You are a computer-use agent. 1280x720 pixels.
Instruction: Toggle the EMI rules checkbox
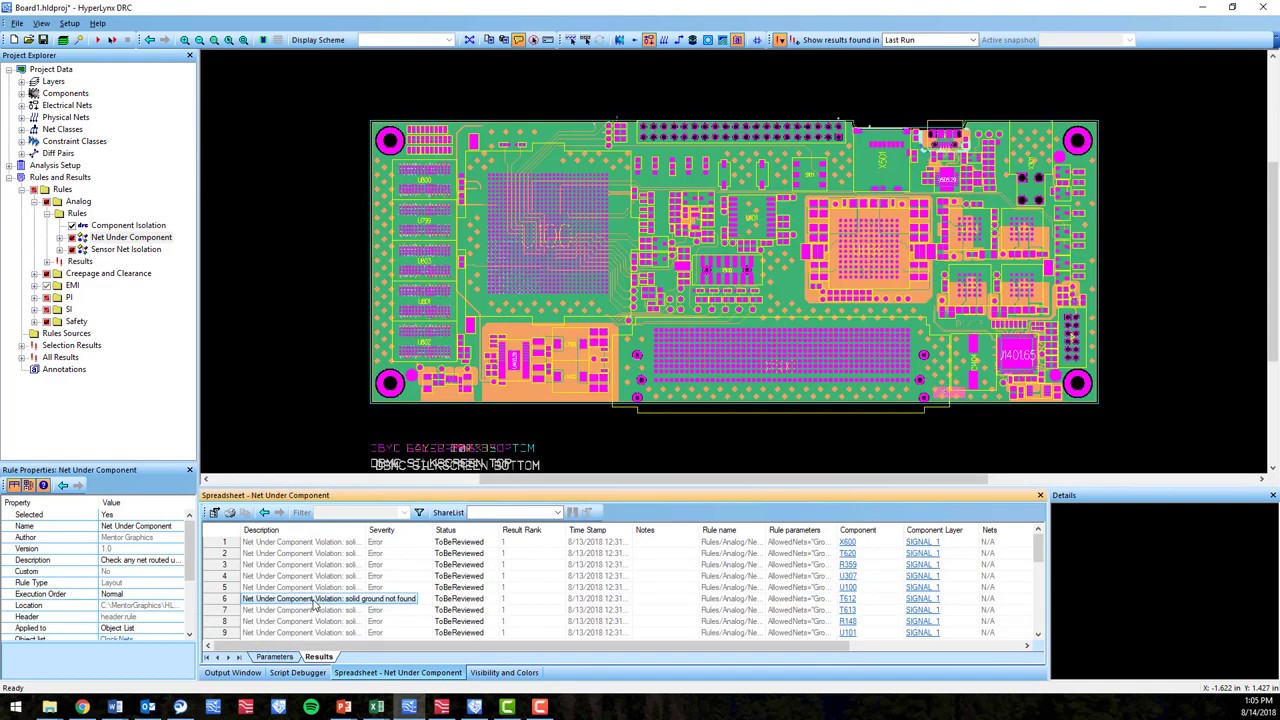tap(46, 285)
